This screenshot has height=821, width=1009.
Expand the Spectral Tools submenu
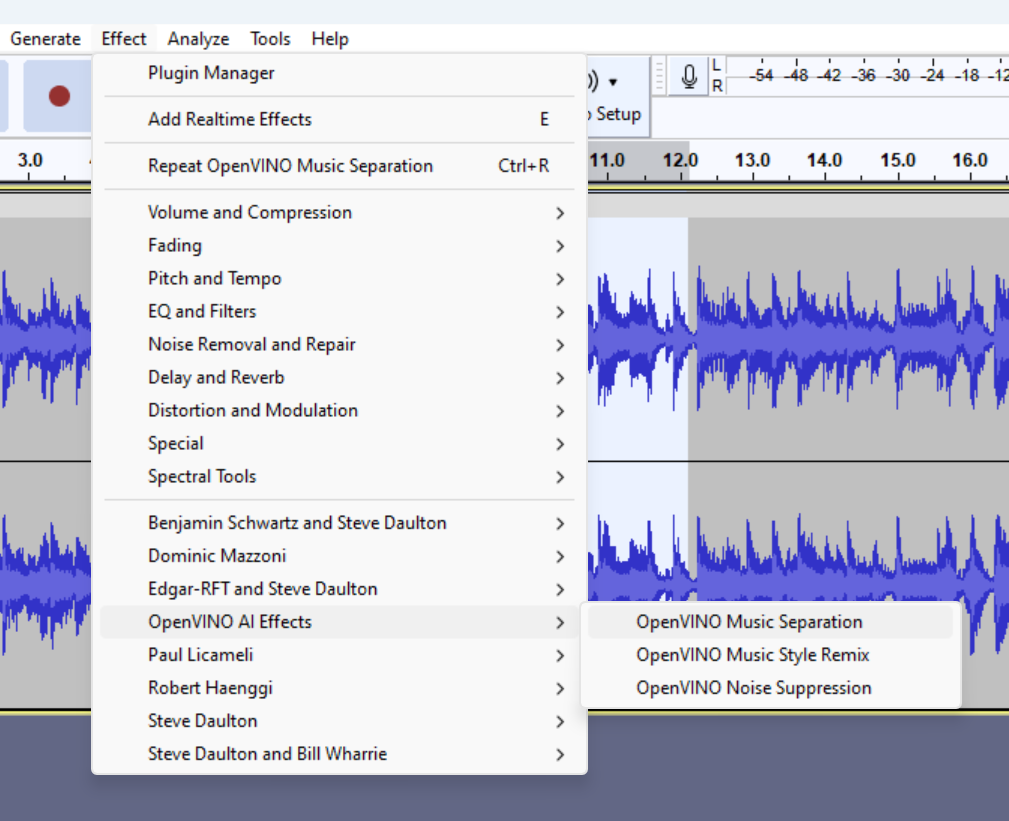[339, 476]
